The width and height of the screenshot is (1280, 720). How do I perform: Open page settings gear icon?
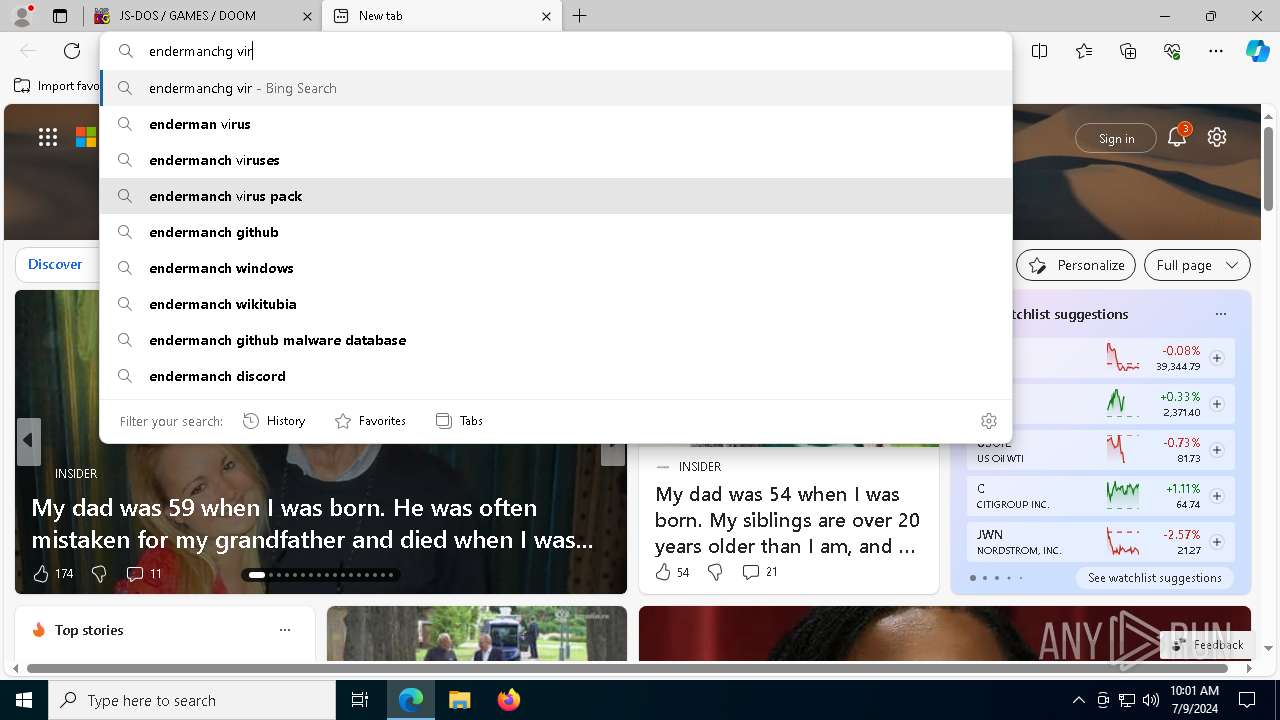[1217, 137]
